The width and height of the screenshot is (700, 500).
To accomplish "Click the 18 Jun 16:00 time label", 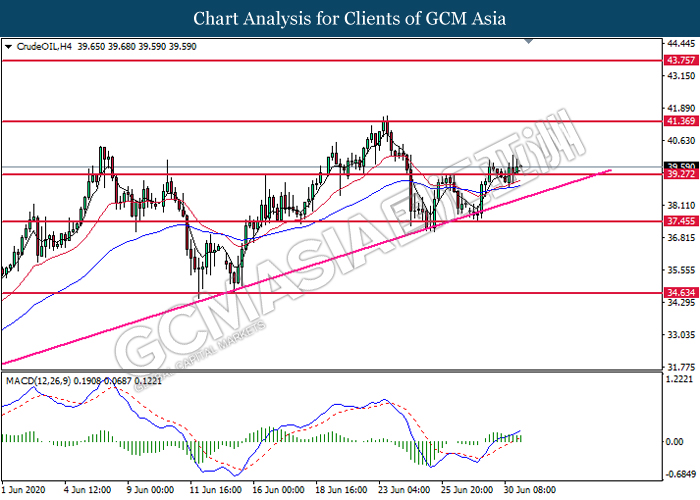I will tap(342, 490).
